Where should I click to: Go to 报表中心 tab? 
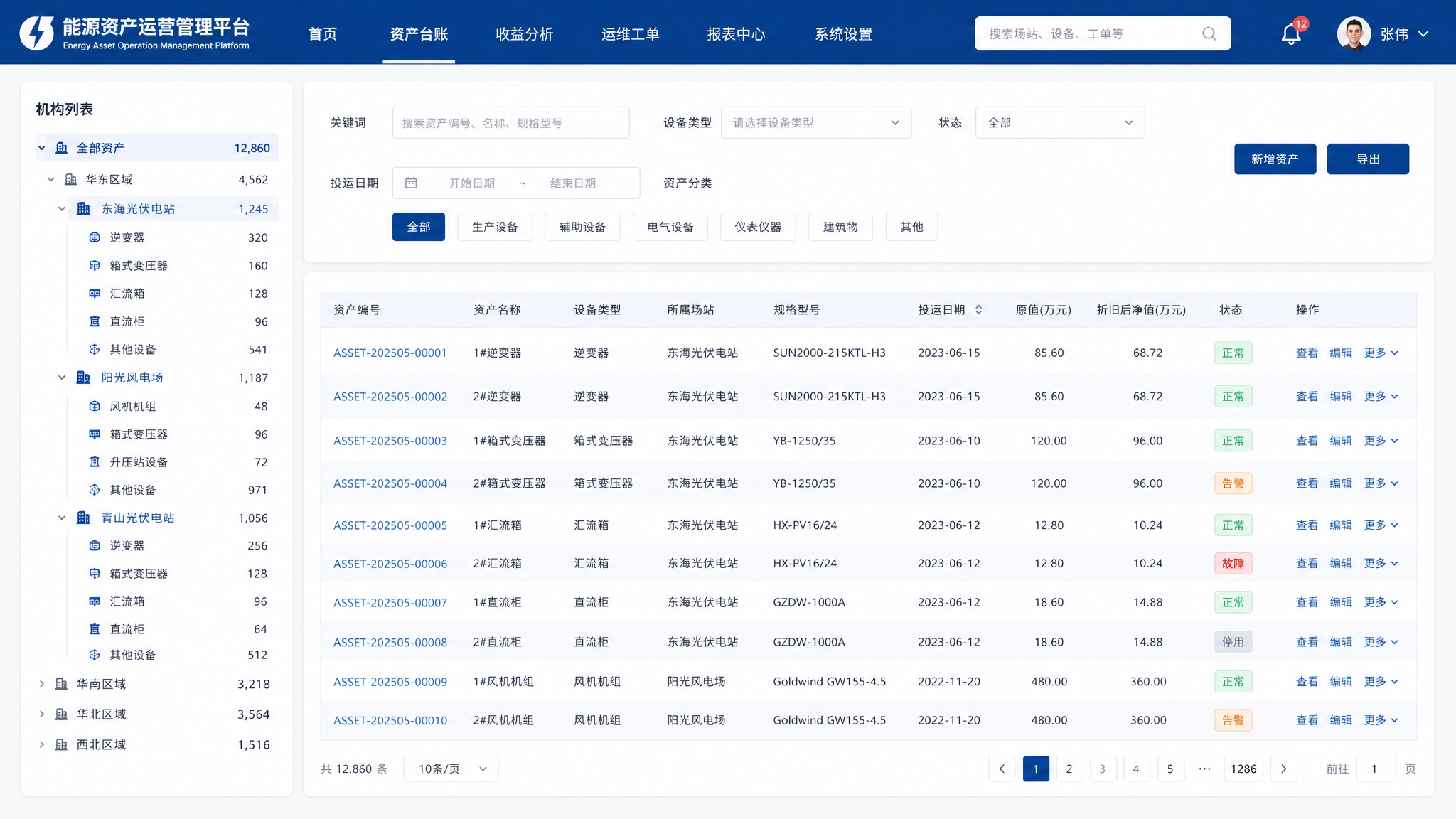click(736, 34)
